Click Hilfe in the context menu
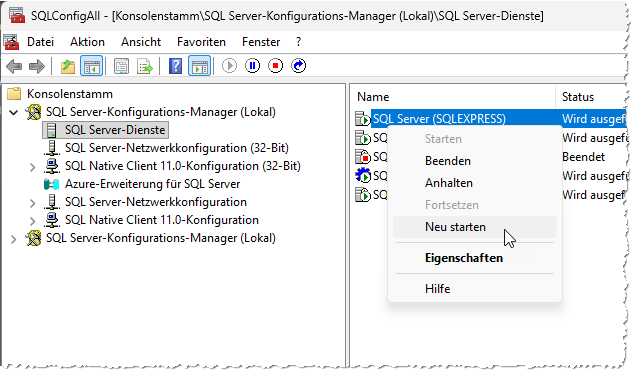The width and height of the screenshot is (634, 374). tap(475, 289)
